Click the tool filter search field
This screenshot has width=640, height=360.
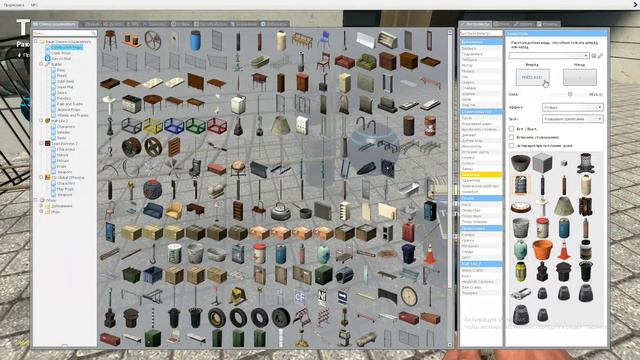(x=481, y=33)
